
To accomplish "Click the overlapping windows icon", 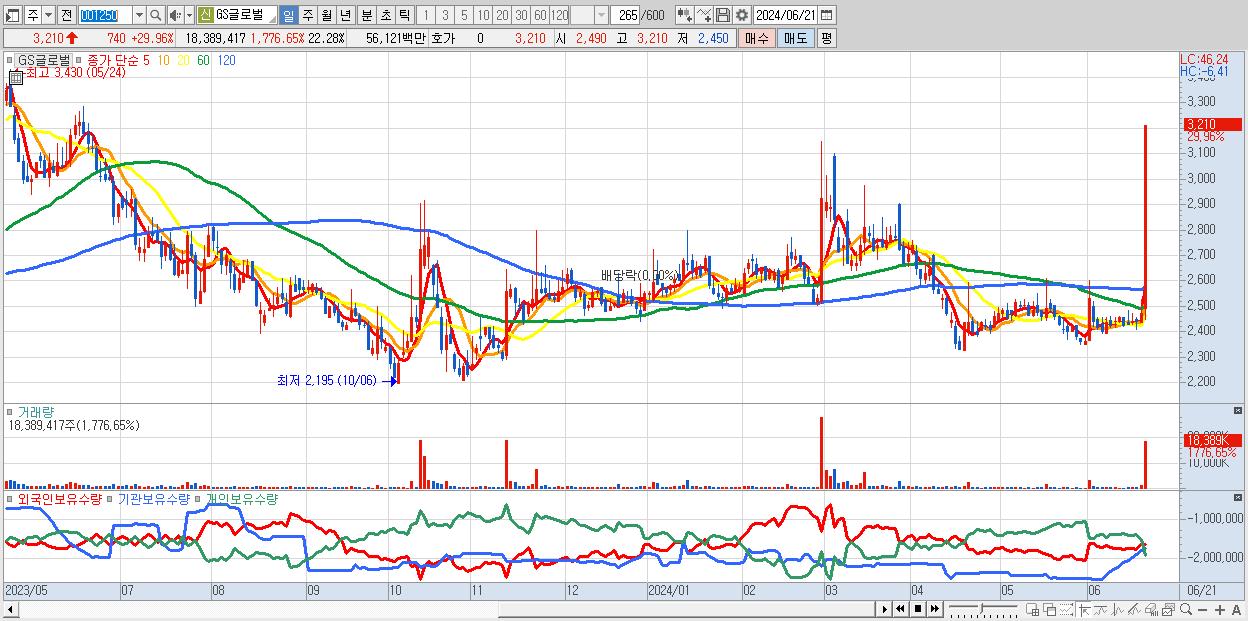I will (1049, 609).
